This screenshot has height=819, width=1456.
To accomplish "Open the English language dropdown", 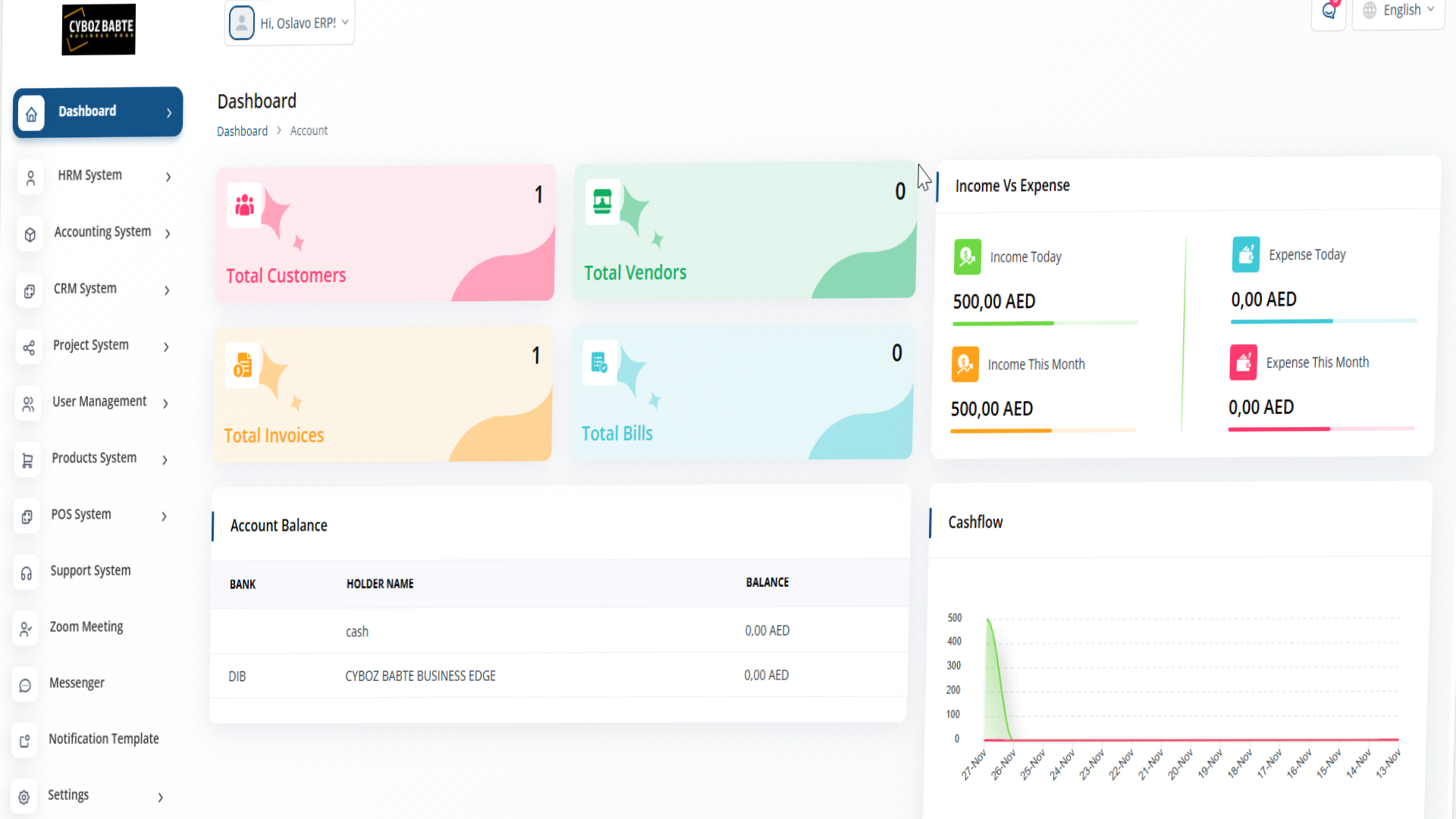I will pos(1399,11).
